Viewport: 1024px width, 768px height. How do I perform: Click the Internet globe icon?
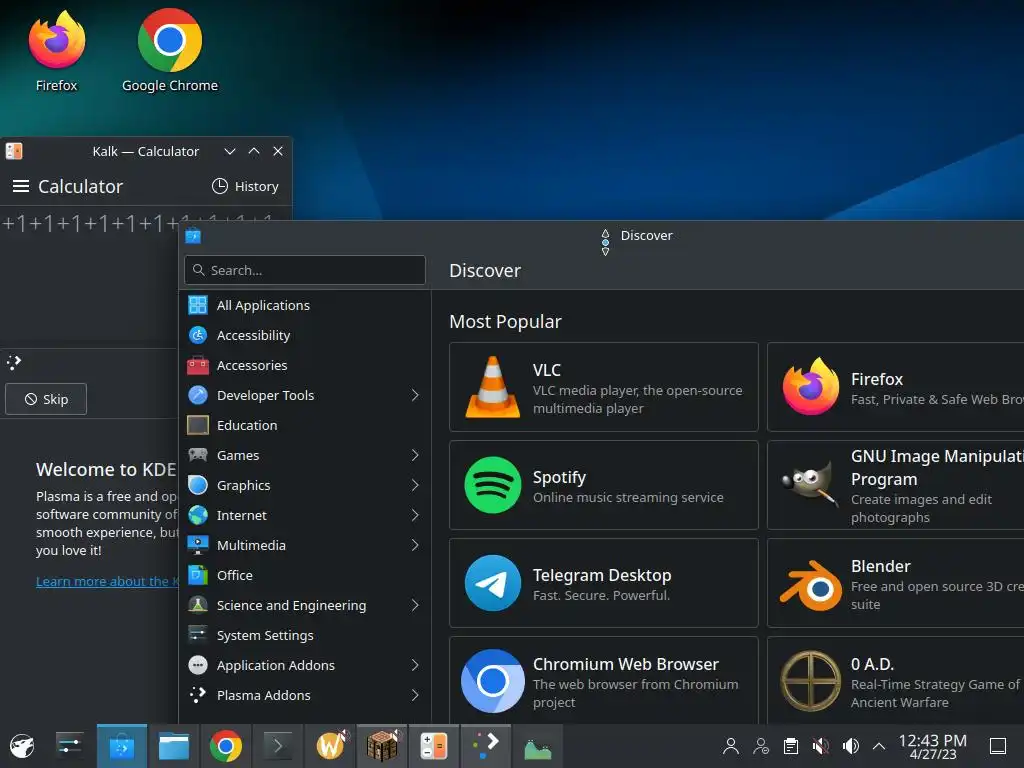tap(198, 515)
